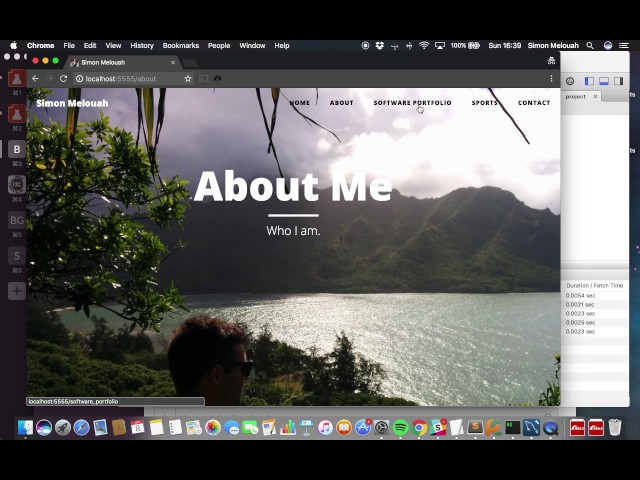Open iTunes from the Dock
The image size is (640, 480).
(x=325, y=427)
